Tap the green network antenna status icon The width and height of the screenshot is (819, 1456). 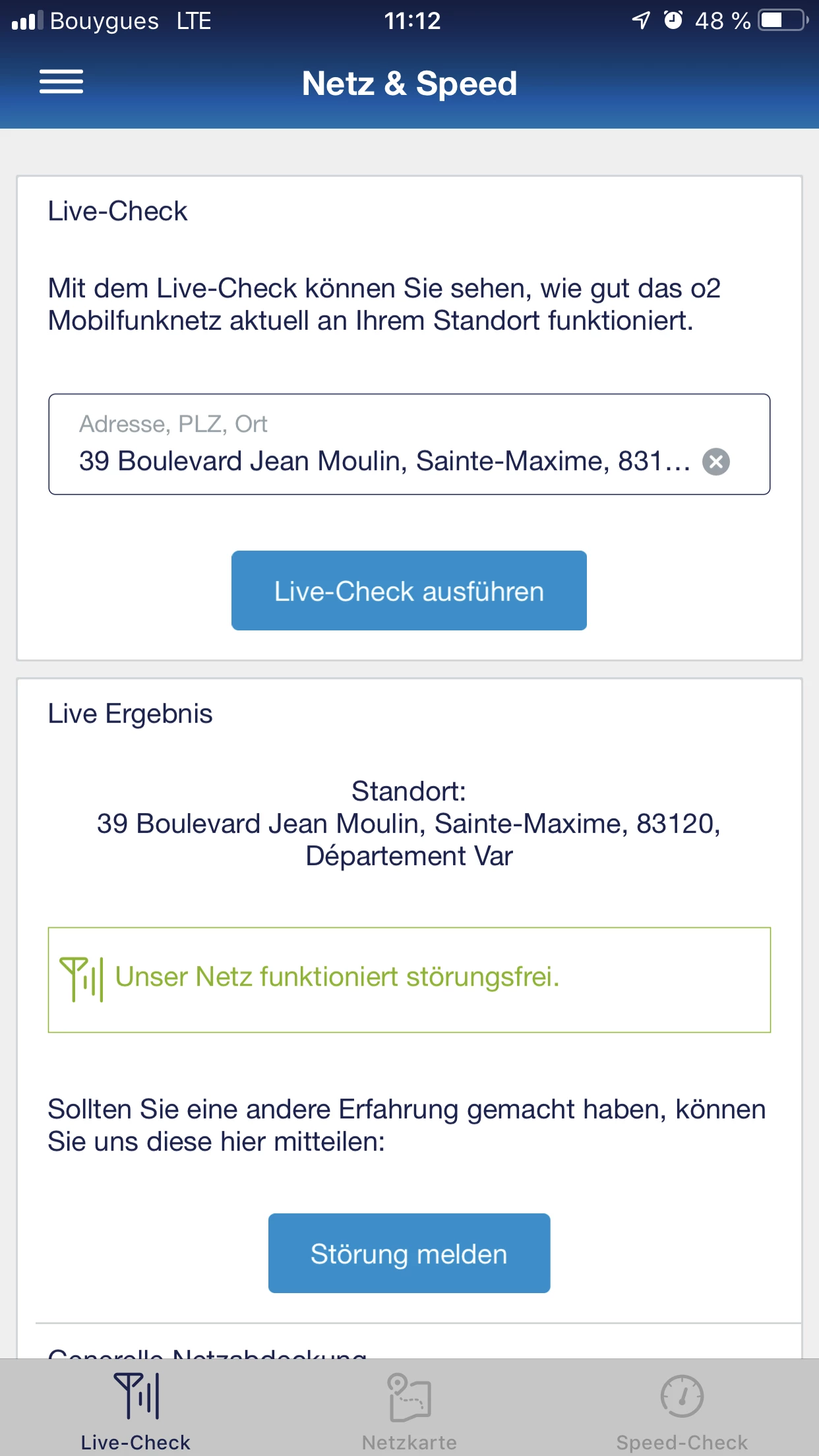pos(82,979)
